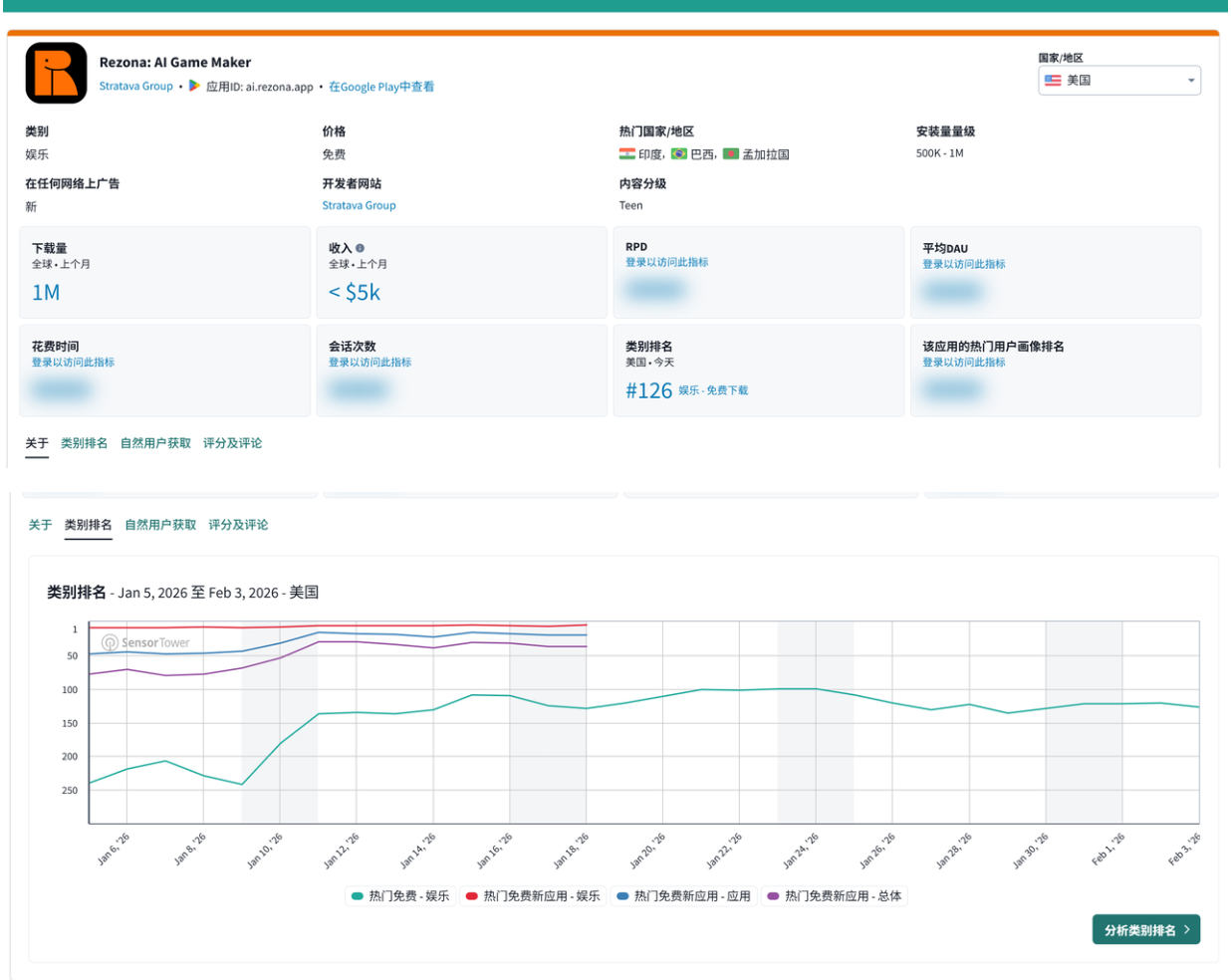This screenshot has height=980, width=1231.
Task: Click the #126 category rank value
Action: (x=648, y=391)
